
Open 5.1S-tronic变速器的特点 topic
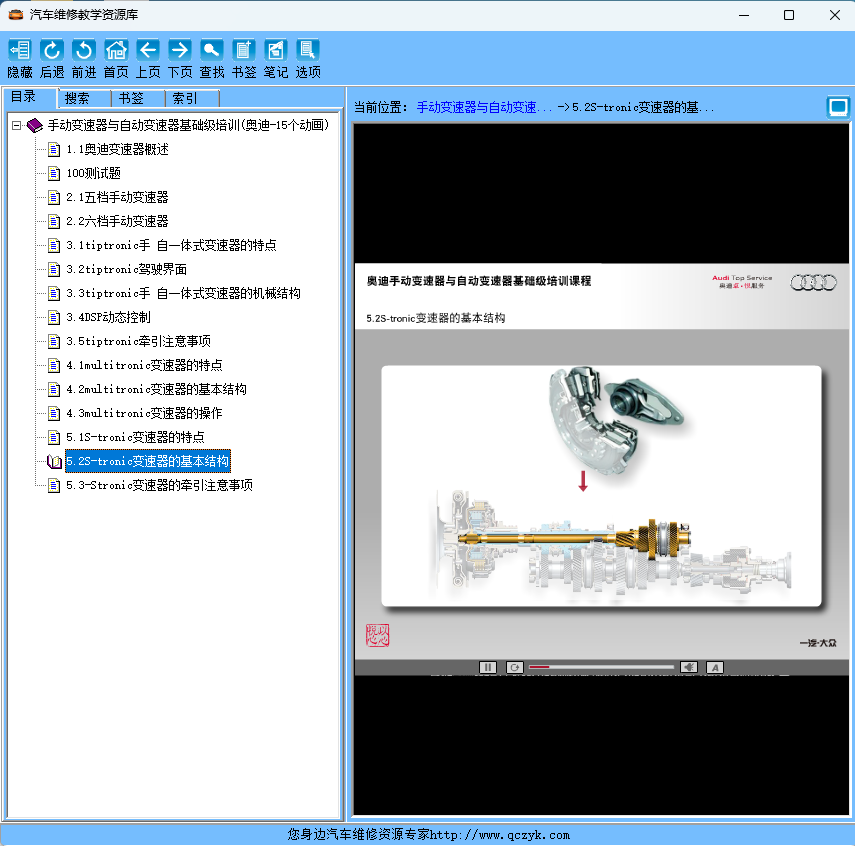click(x=135, y=437)
